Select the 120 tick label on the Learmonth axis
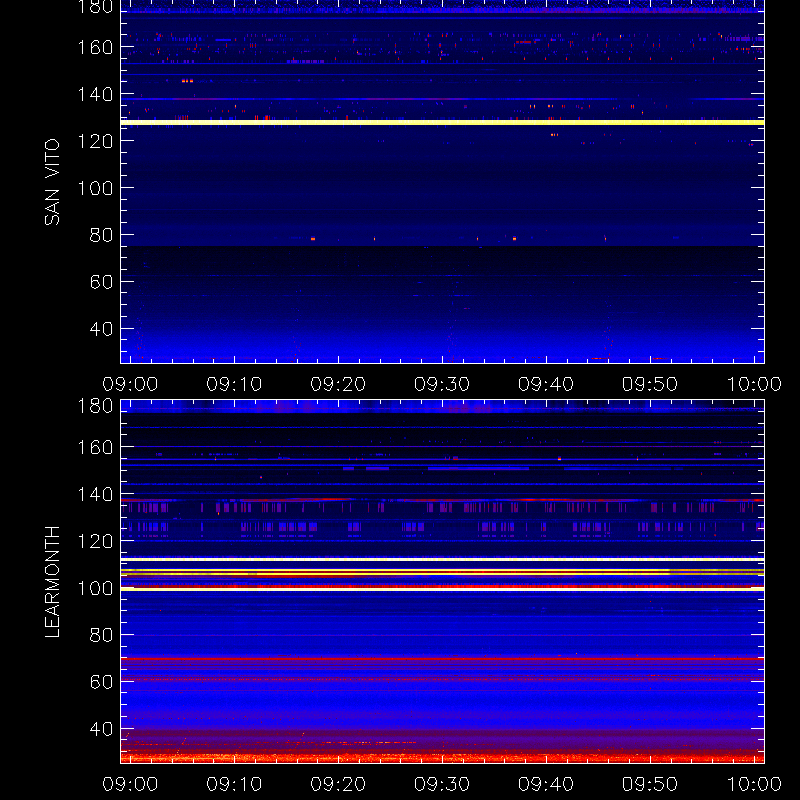The height and width of the screenshot is (800, 800). (95, 541)
